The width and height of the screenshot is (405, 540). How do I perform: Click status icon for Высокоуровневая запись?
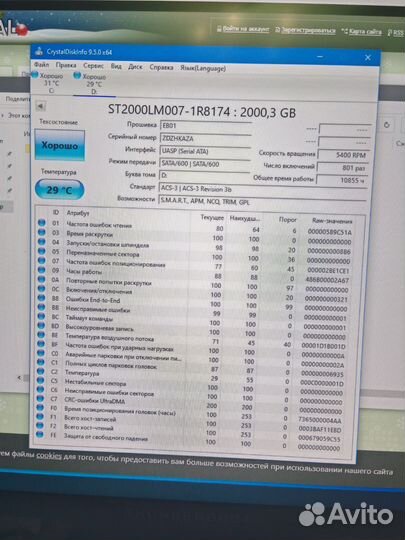click(41, 325)
